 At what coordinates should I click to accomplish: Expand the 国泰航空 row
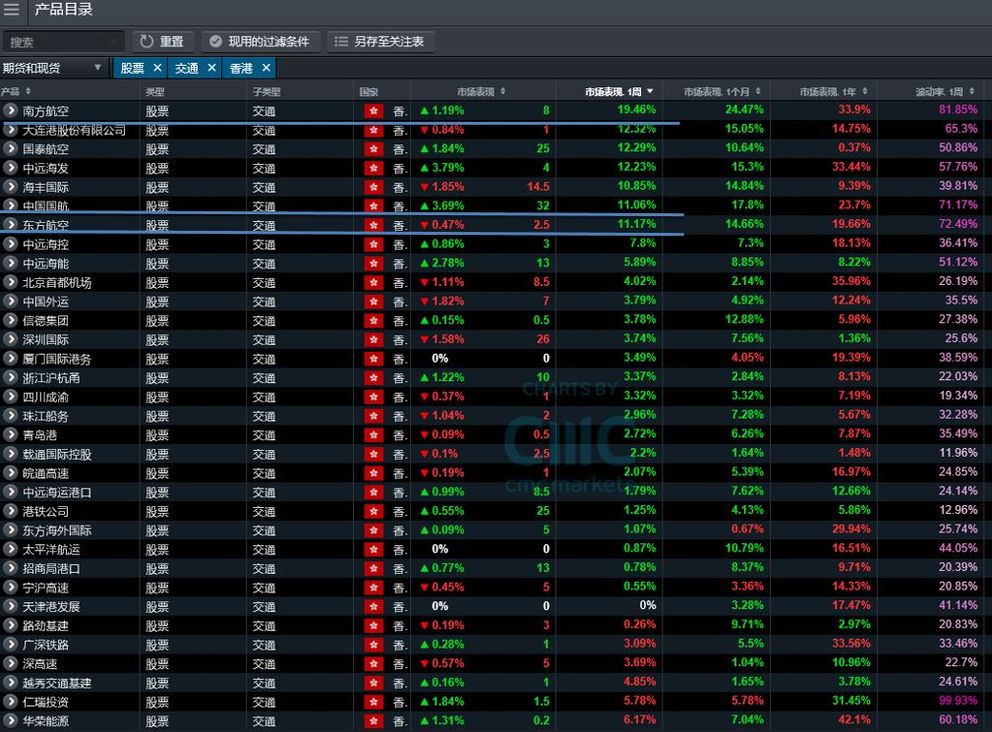point(10,149)
